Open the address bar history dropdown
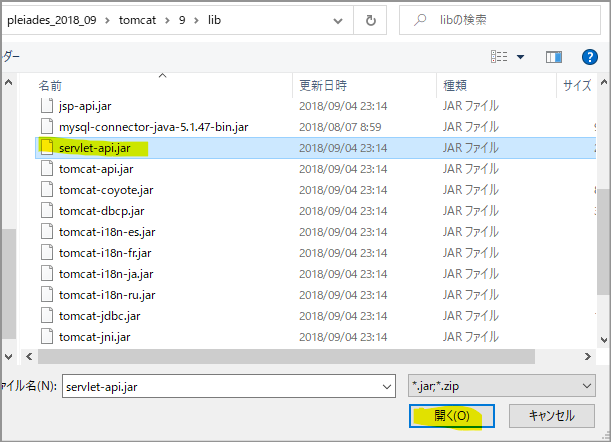This screenshot has width=611, height=442. (338, 21)
